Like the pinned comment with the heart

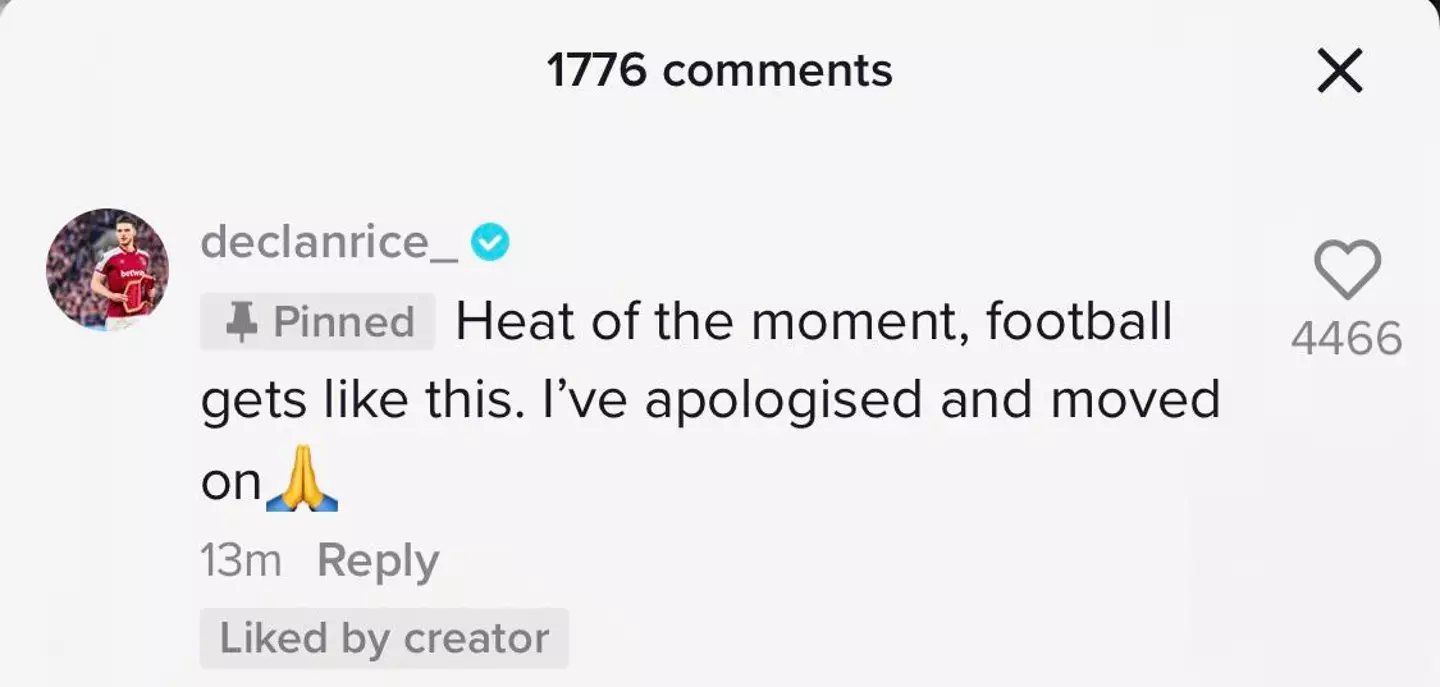1347,270
